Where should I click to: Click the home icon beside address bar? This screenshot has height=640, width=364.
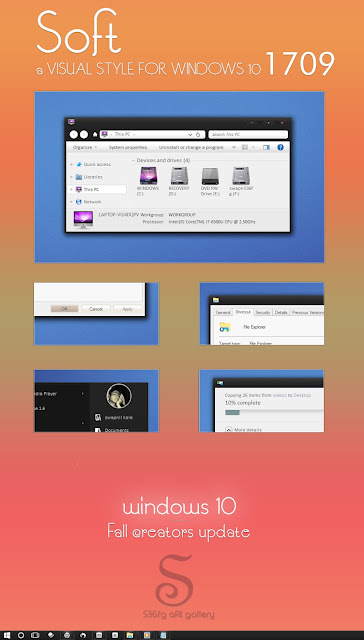pyautogui.click(x=95, y=134)
